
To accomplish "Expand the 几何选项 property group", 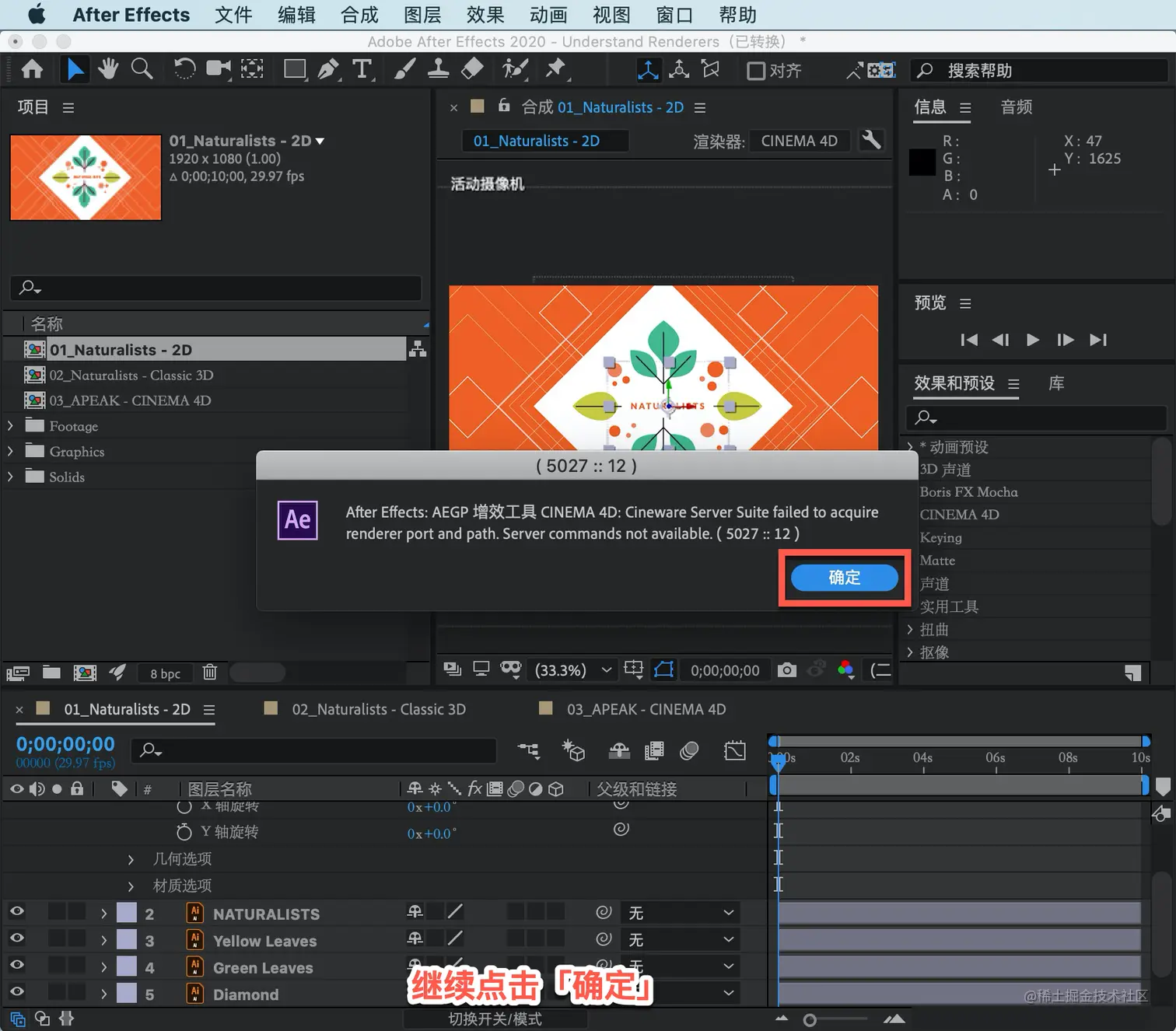I will click(x=131, y=859).
